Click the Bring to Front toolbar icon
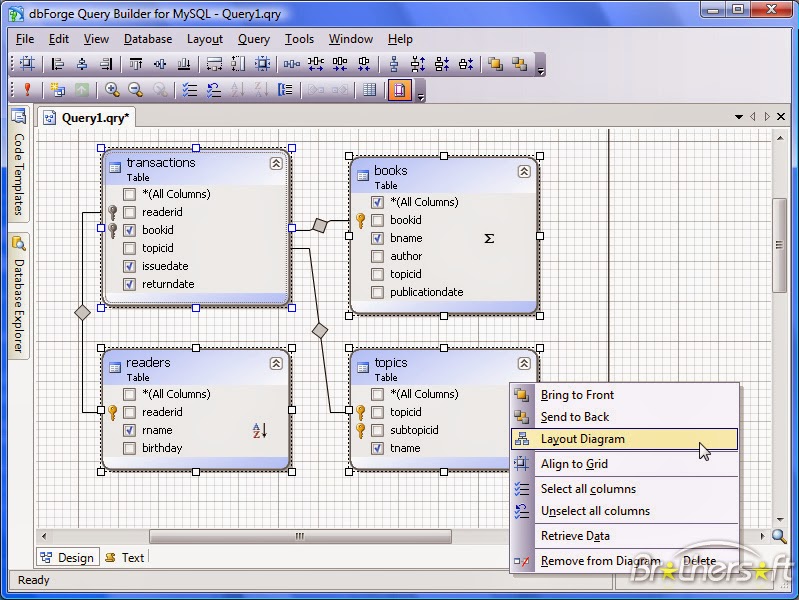This screenshot has height=600, width=799. click(x=495, y=64)
